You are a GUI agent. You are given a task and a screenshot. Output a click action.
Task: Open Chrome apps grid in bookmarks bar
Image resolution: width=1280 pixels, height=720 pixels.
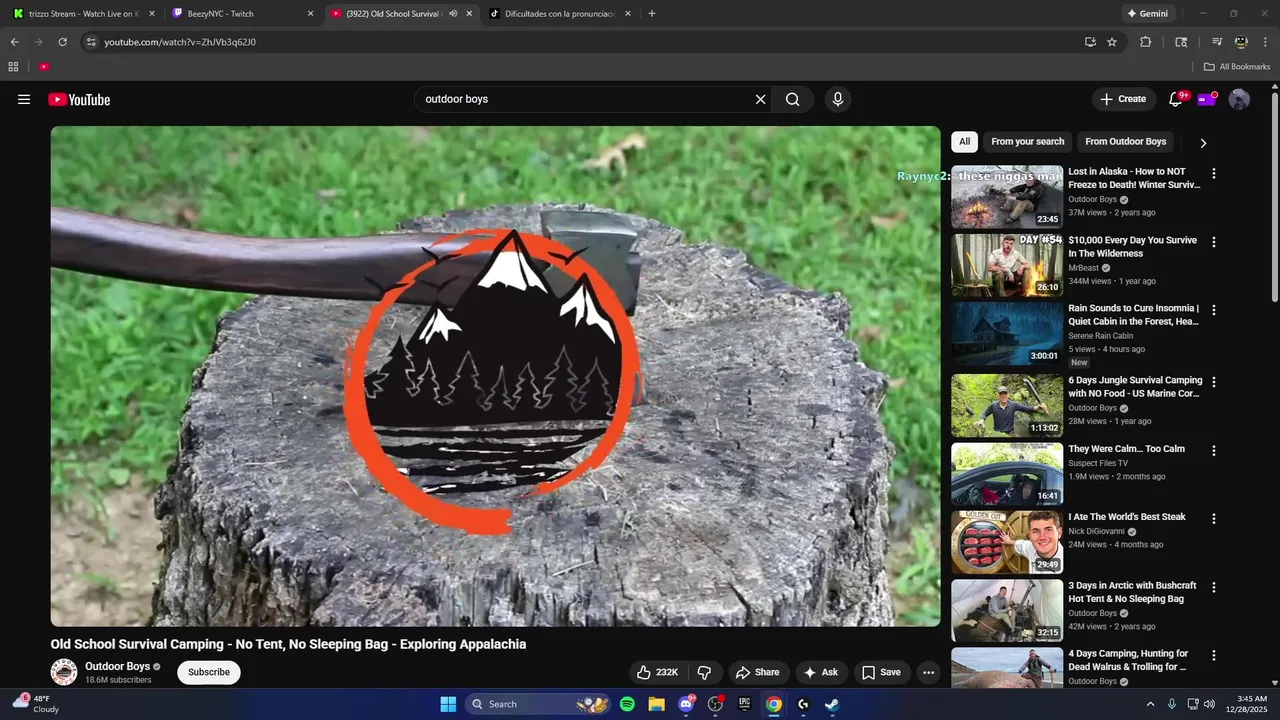[x=13, y=67]
